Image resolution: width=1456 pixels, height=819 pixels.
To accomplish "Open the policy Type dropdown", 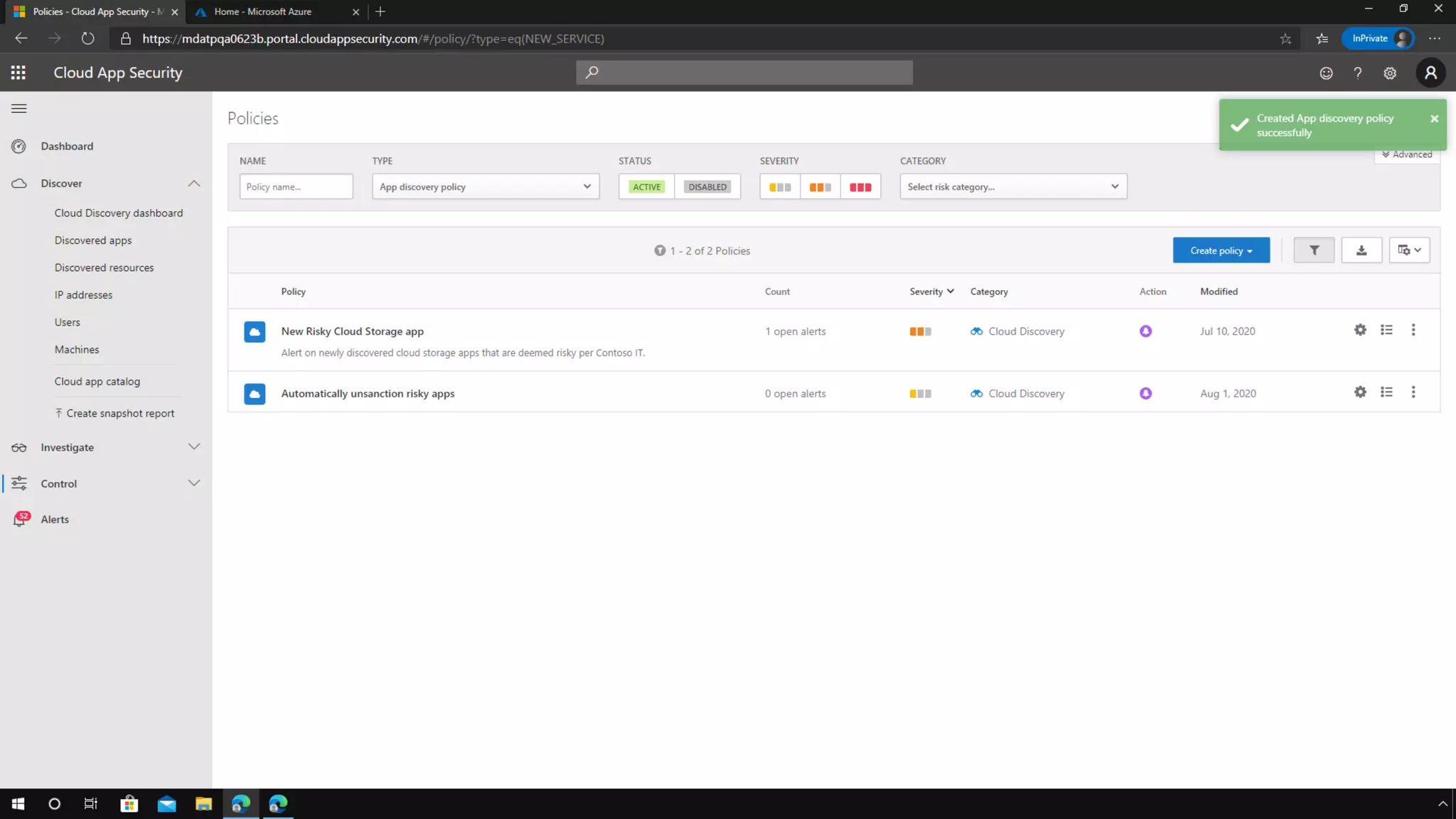I will tap(485, 187).
